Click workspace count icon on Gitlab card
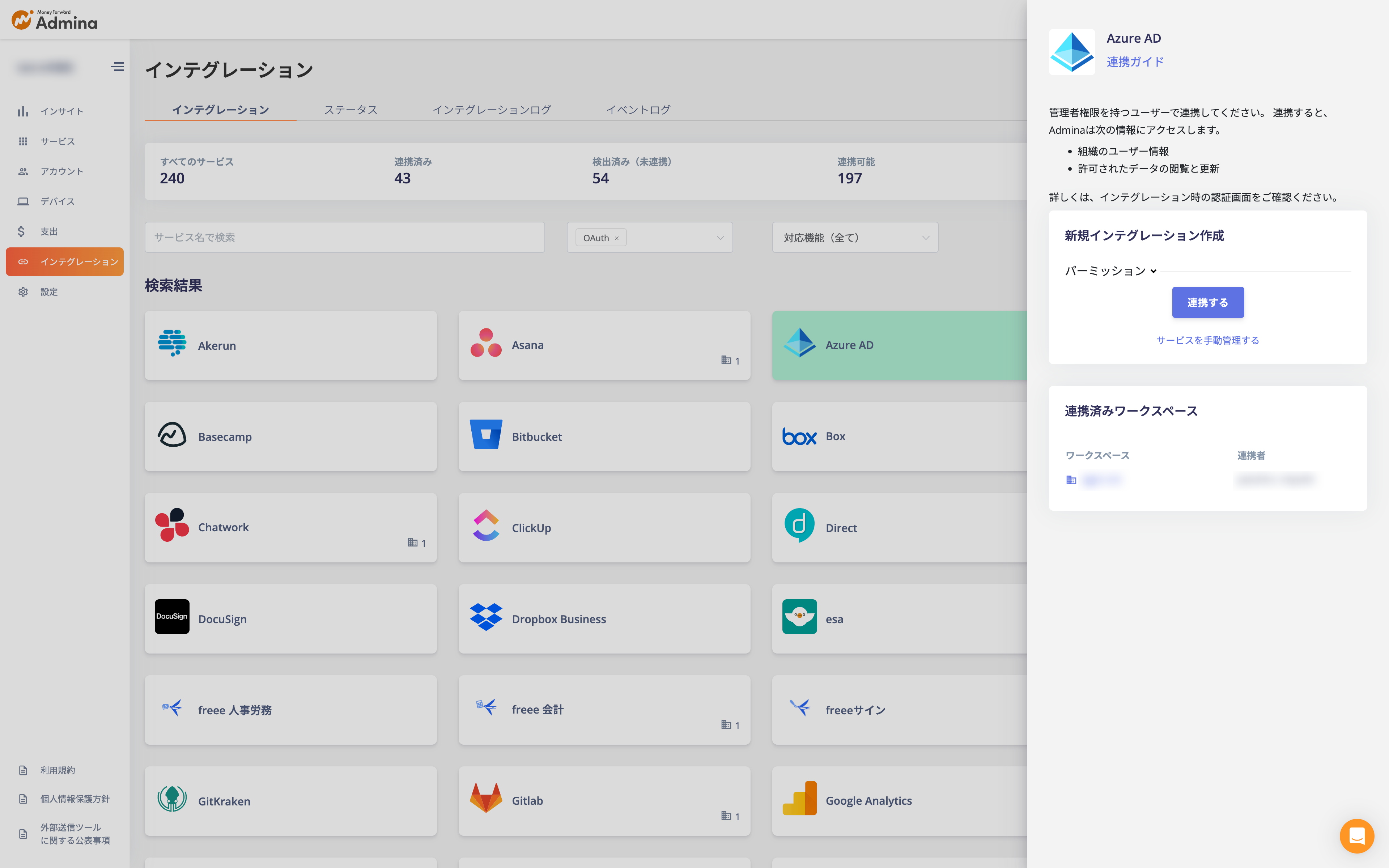The image size is (1389, 868). [x=726, y=816]
